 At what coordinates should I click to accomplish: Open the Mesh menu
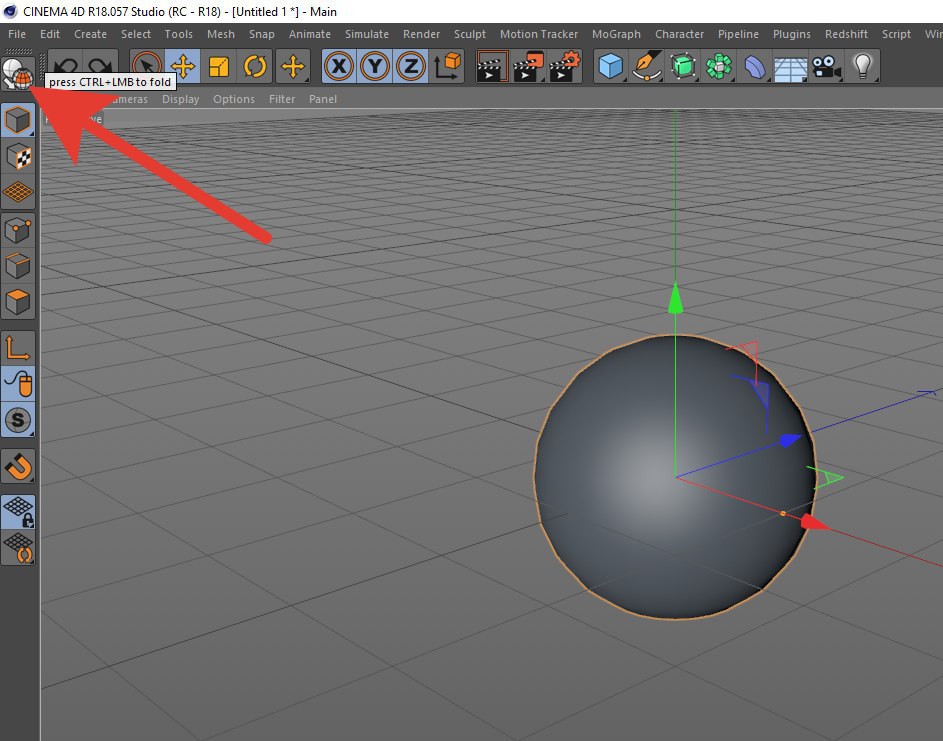pyautogui.click(x=221, y=34)
